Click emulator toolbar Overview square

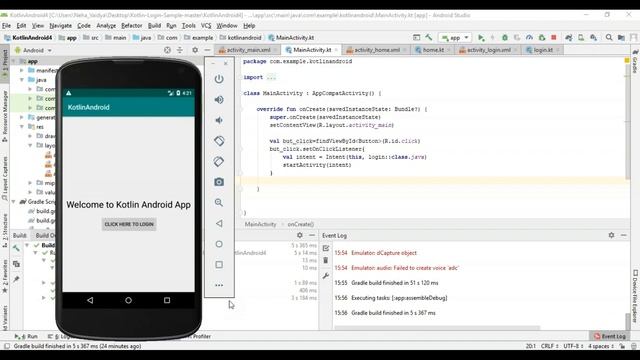pyautogui.click(x=219, y=264)
